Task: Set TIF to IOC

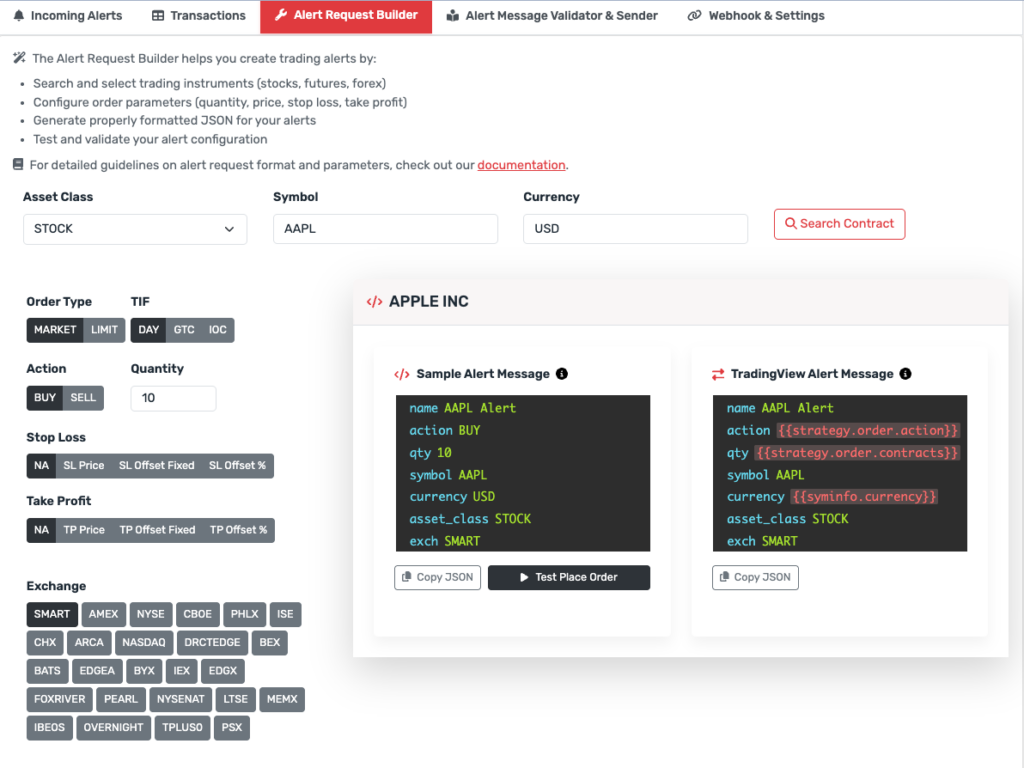Action: click(x=218, y=330)
